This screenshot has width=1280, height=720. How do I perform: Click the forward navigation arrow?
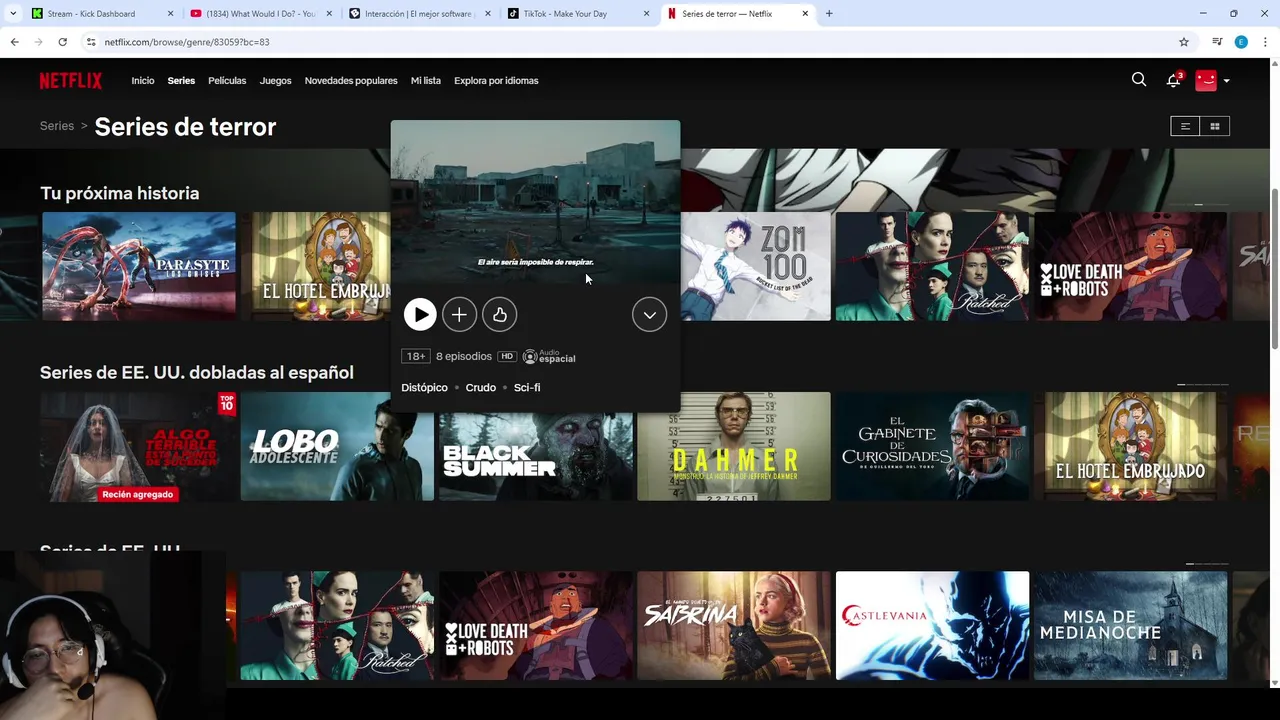[38, 42]
